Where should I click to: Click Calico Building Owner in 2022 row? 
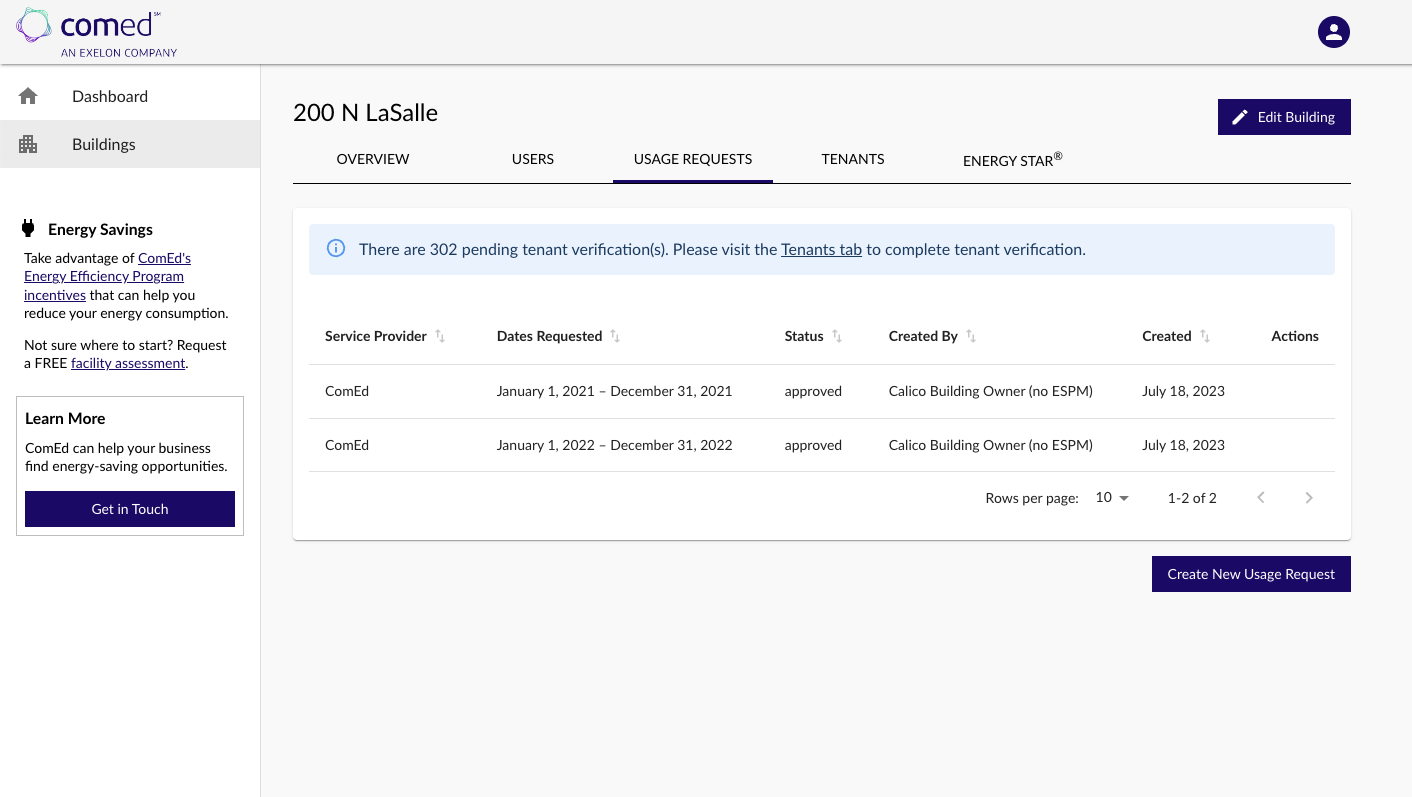991,445
